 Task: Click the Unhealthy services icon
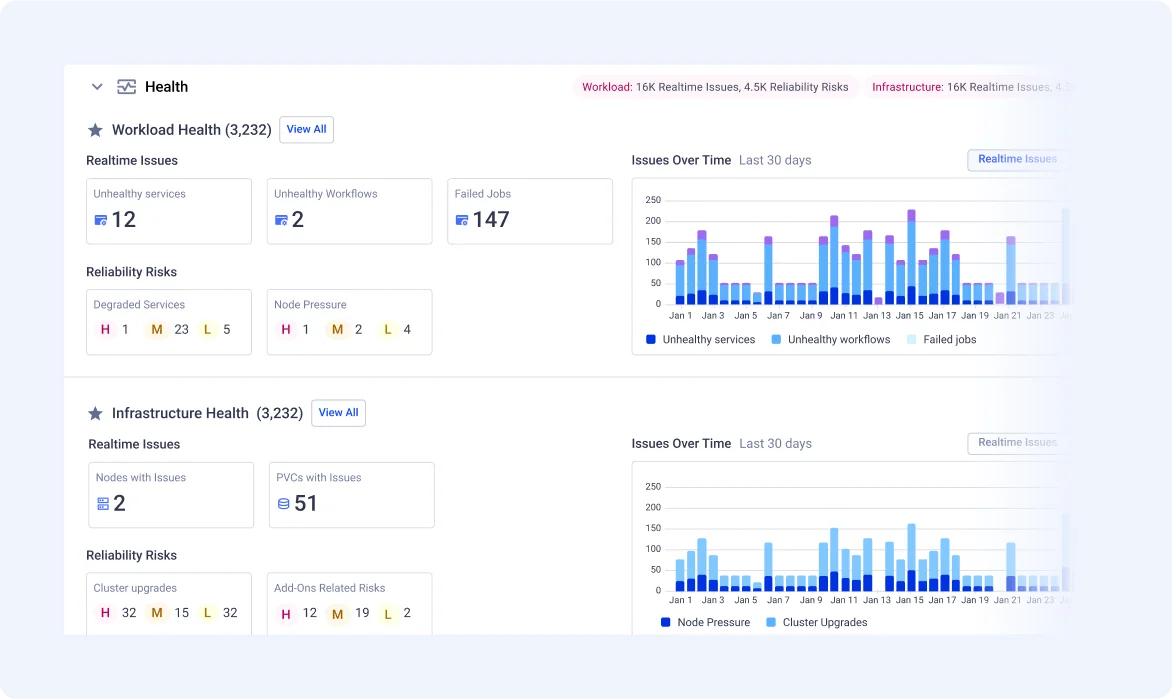(x=101, y=220)
